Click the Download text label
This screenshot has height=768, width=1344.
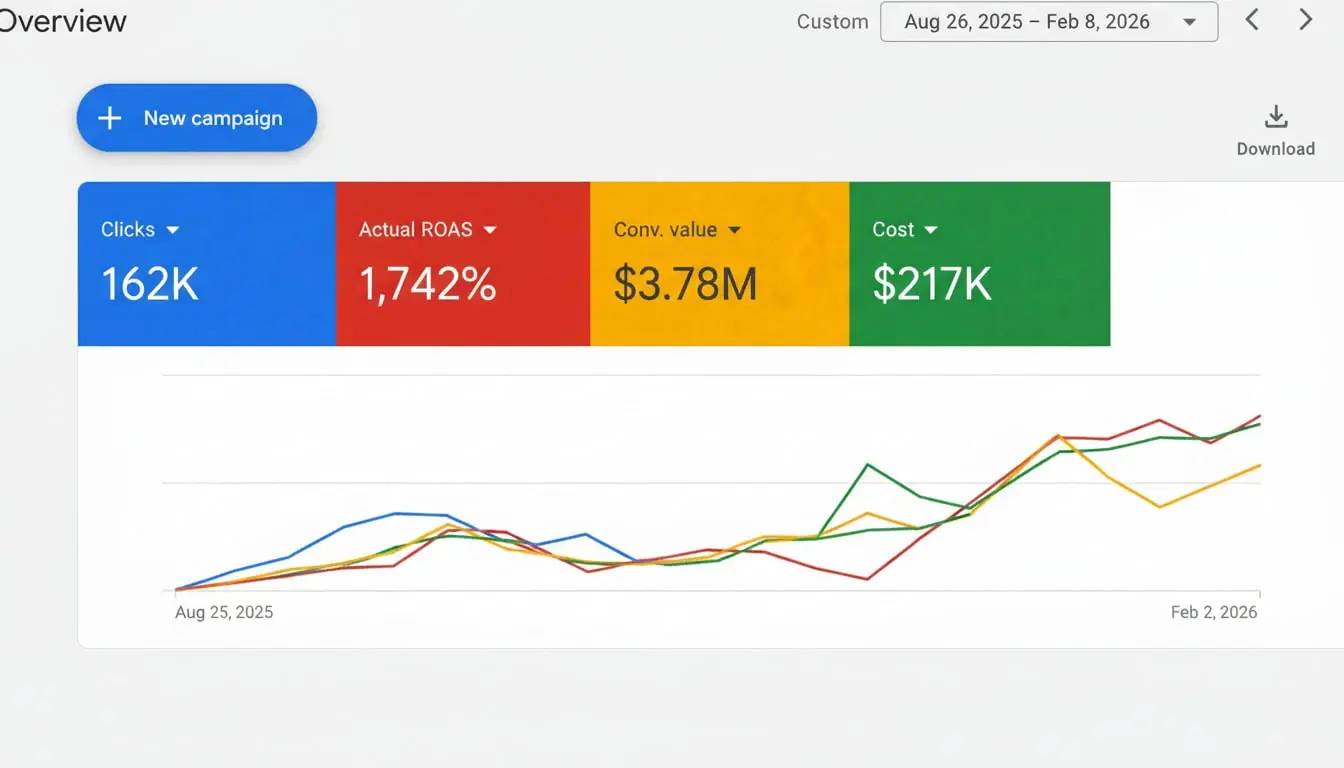(x=1275, y=149)
